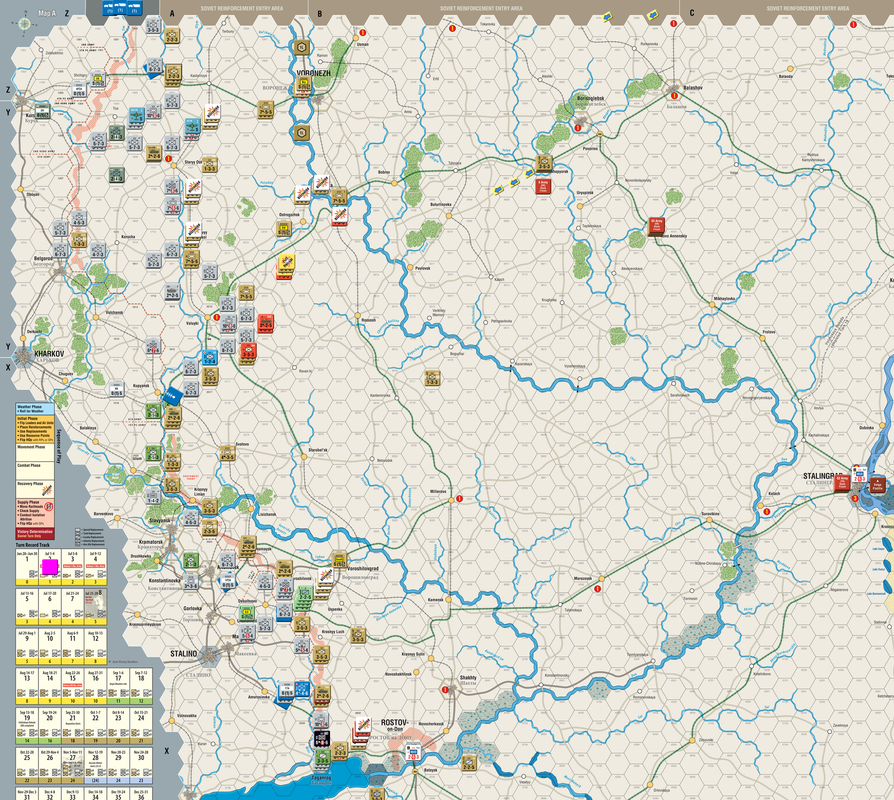Click the compass rose beside Map A
The height and width of the screenshot is (800, 894).
(25, 24)
